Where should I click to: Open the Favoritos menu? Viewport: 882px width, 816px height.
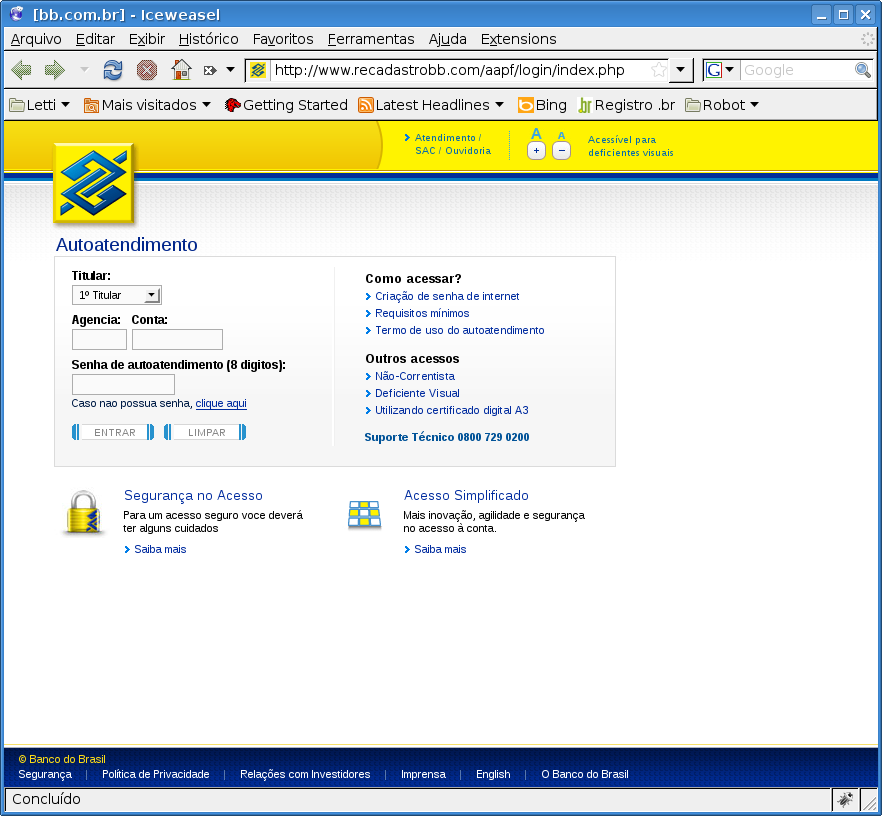[283, 39]
